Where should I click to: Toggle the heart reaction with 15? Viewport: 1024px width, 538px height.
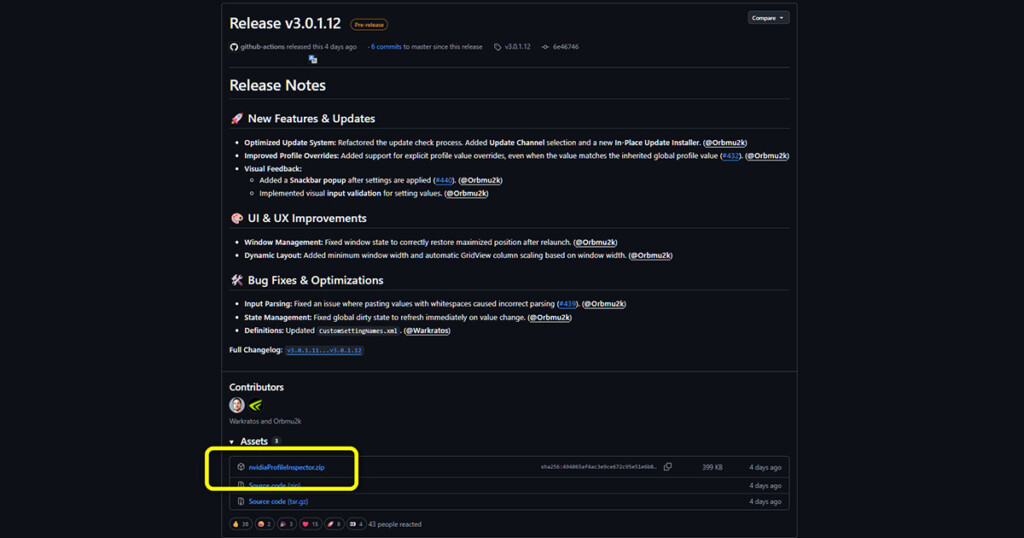pos(310,524)
